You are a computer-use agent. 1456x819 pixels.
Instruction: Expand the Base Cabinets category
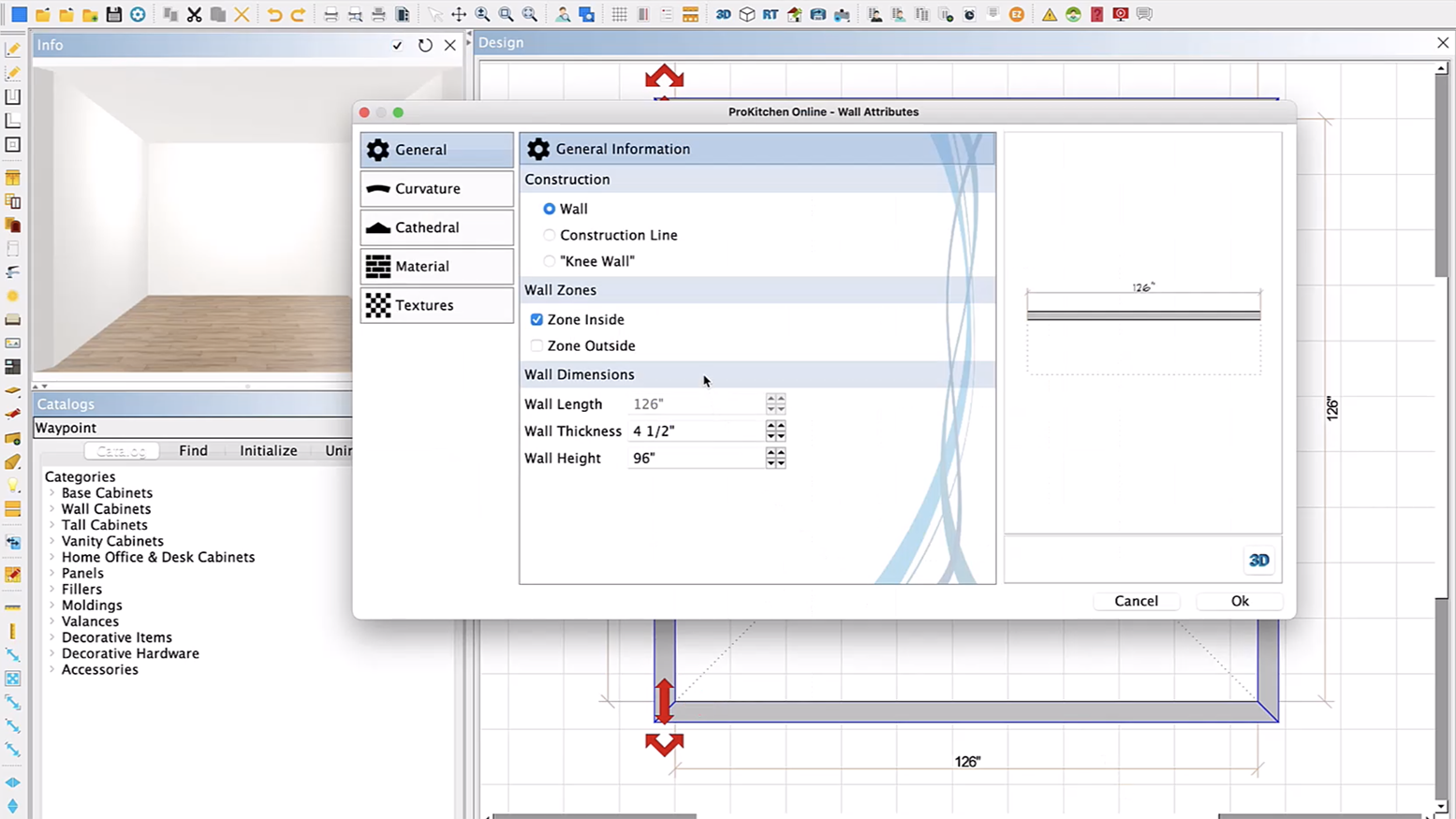52,493
